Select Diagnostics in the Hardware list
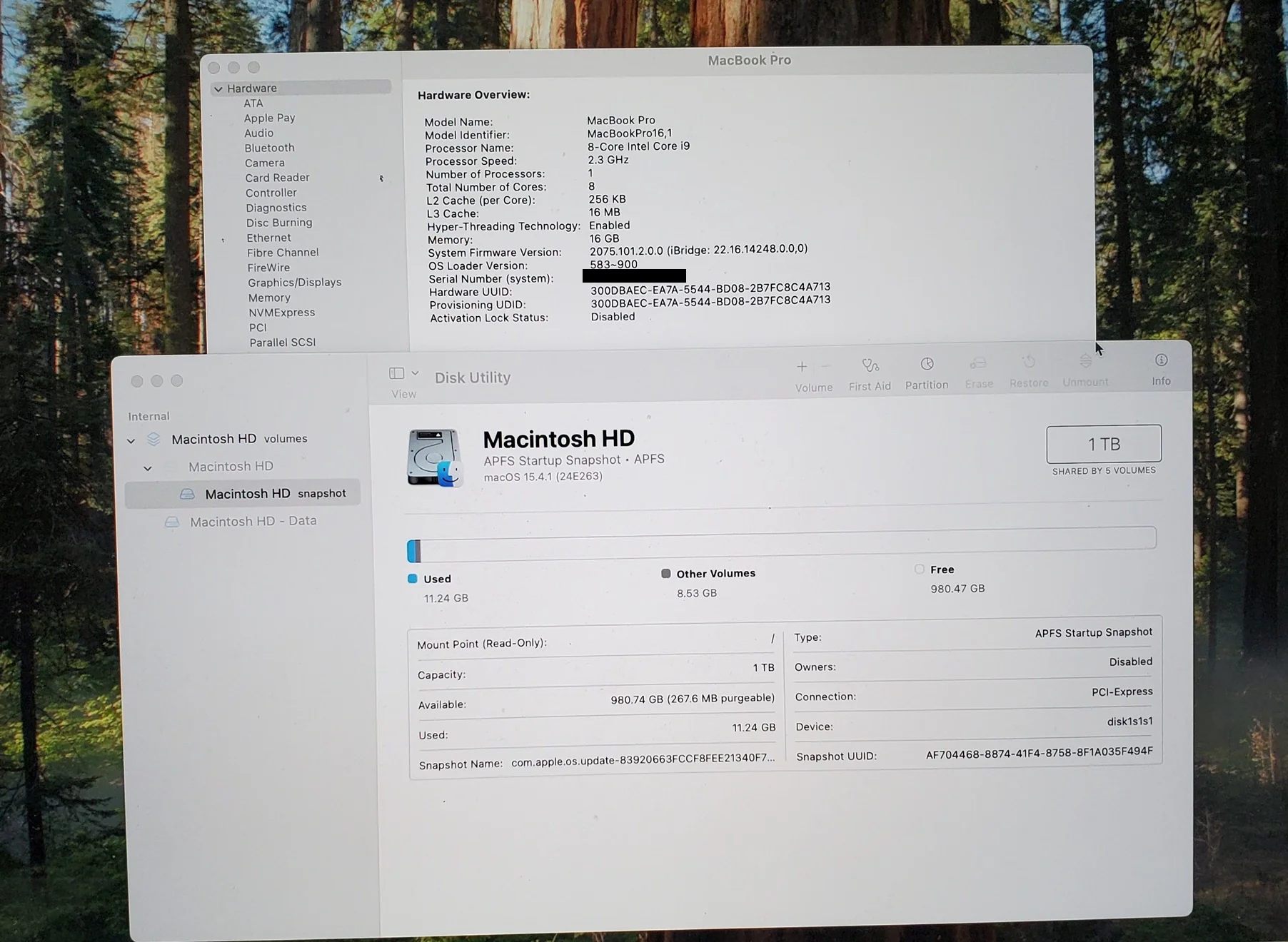Viewport: 1288px width, 942px height. point(276,208)
